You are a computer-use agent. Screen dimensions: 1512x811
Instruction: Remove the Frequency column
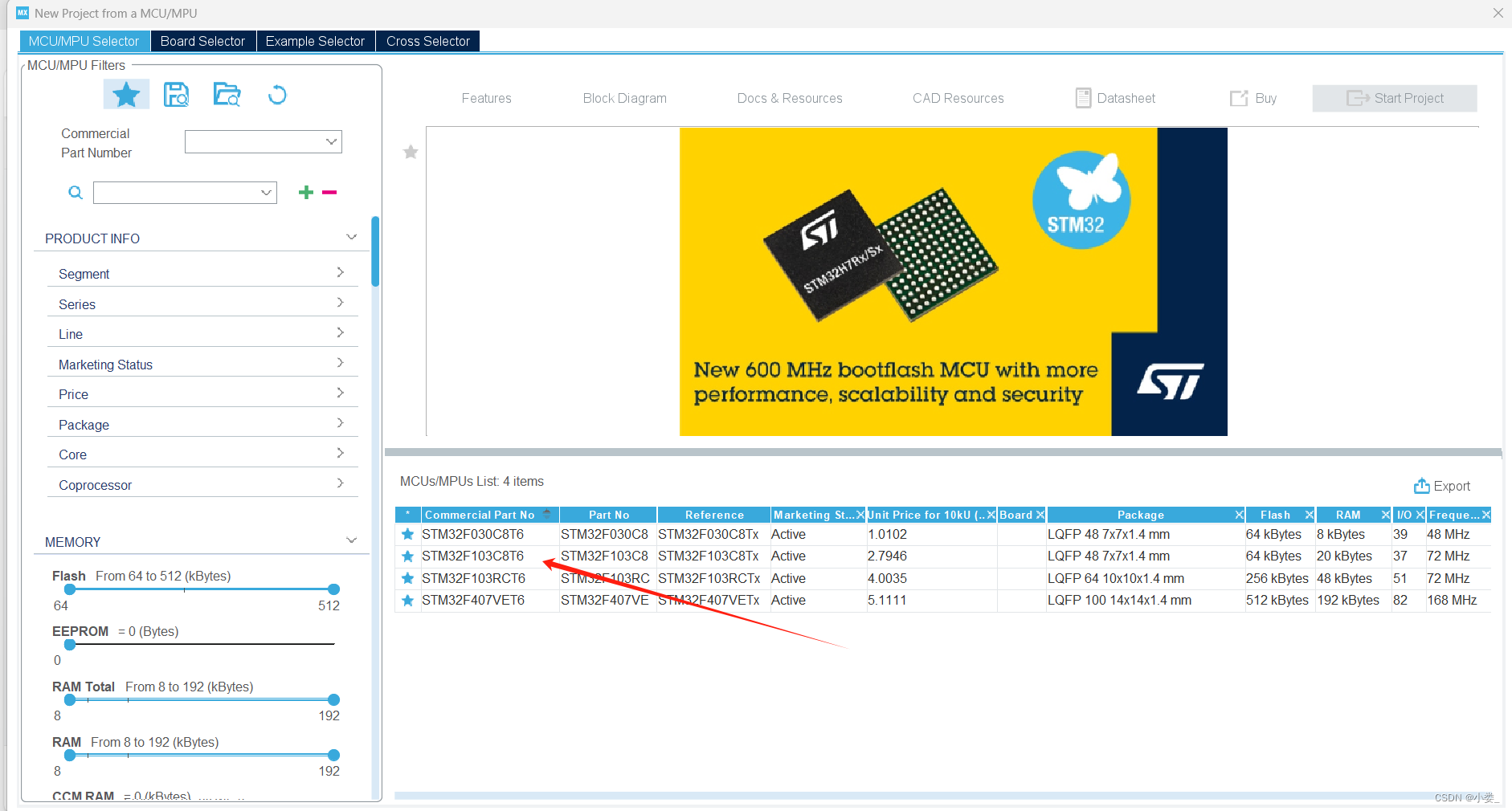[1486, 515]
